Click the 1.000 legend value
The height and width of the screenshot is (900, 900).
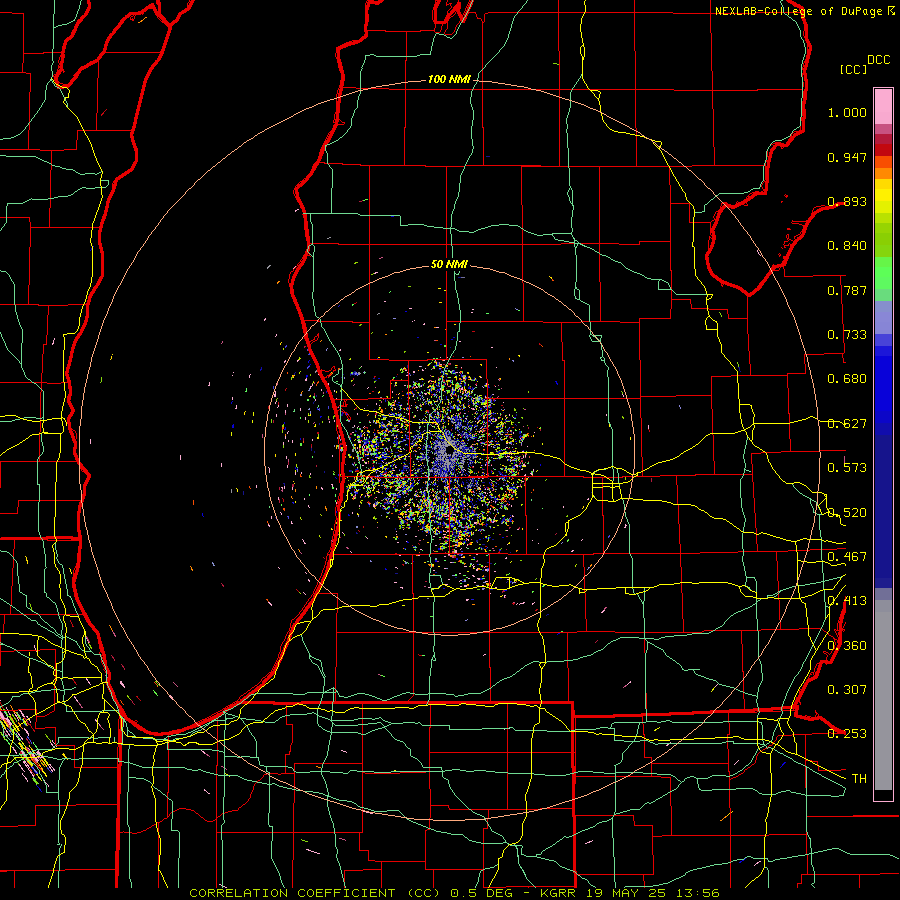847,112
